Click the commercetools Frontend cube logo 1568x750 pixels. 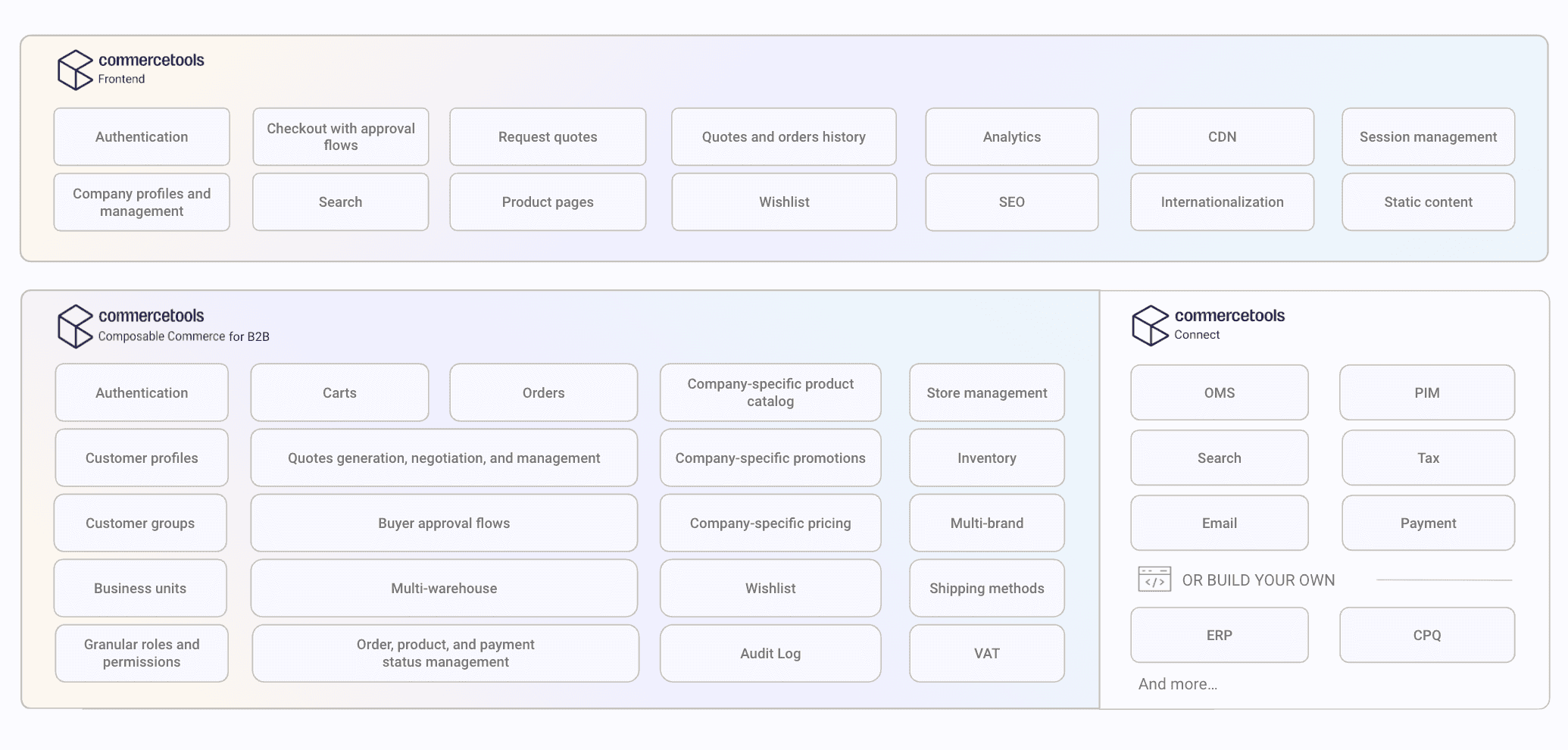tap(75, 70)
